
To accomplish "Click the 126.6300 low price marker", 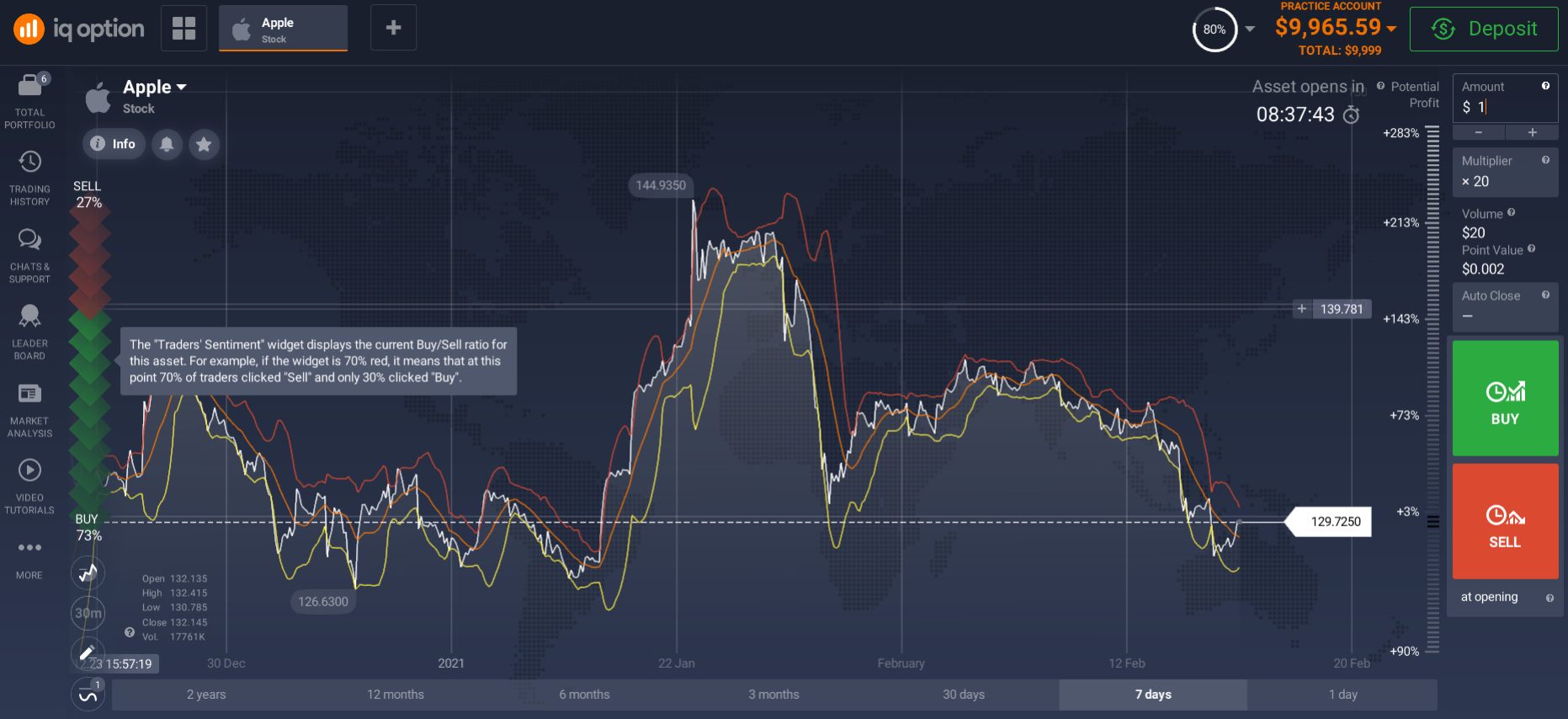I will click(323, 602).
